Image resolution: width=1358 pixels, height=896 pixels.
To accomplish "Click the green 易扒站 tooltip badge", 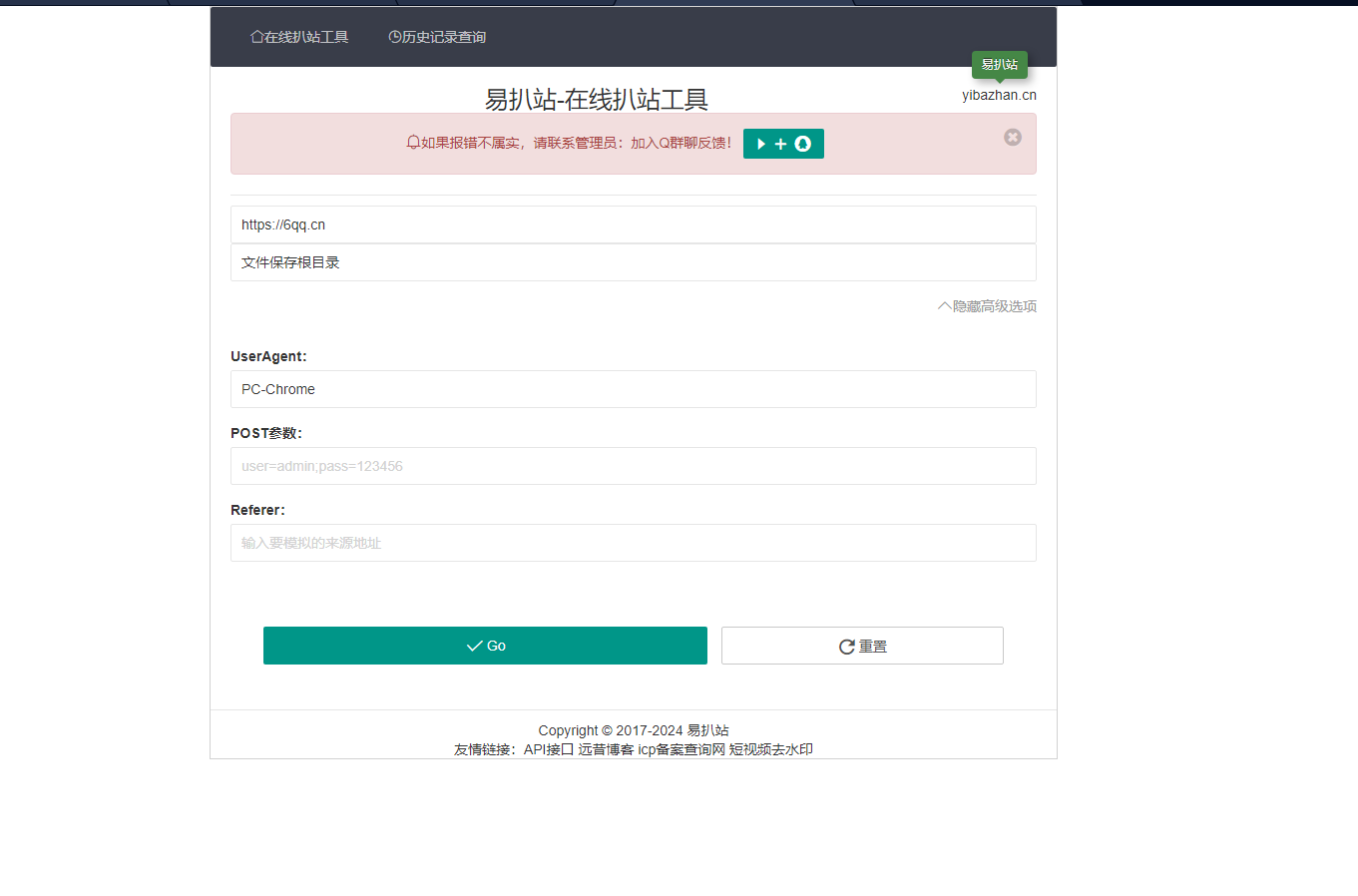I will point(999,63).
